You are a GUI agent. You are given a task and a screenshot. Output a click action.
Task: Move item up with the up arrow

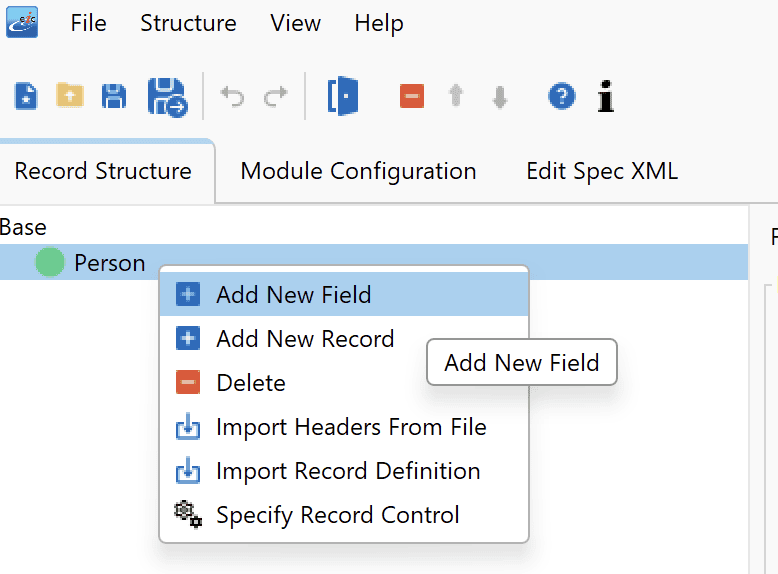(x=456, y=96)
